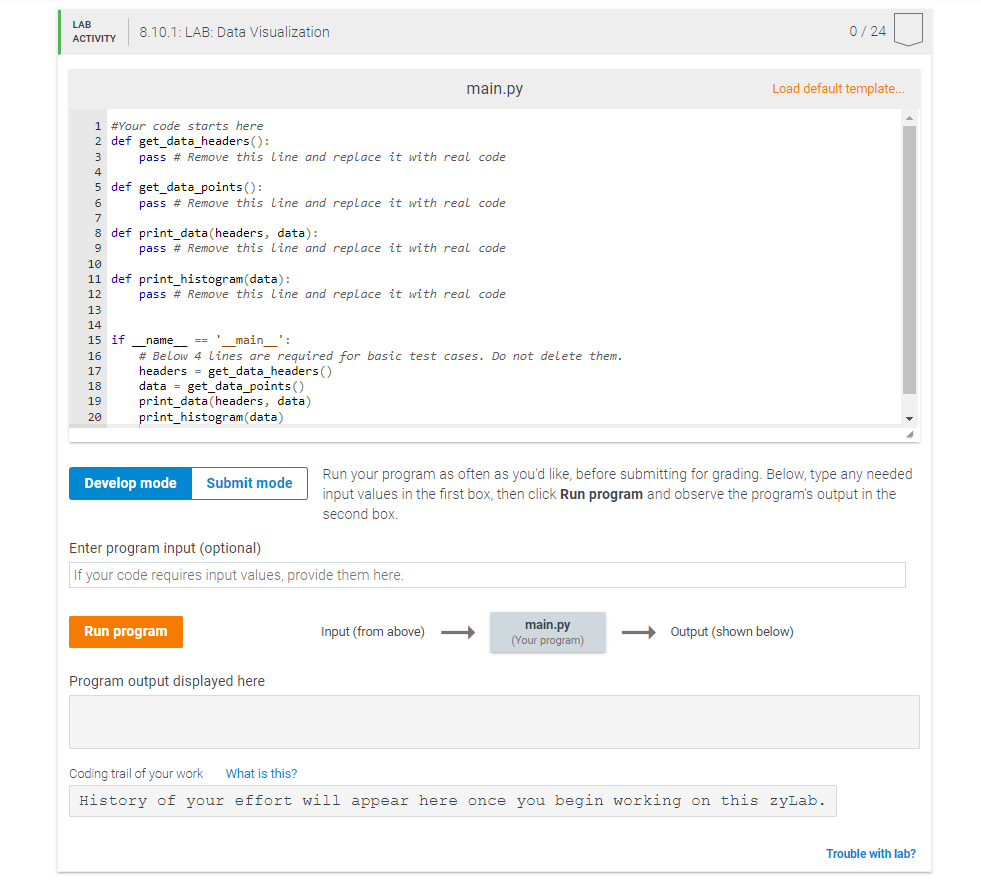Click the 'pass' statement on line 3

click(152, 157)
